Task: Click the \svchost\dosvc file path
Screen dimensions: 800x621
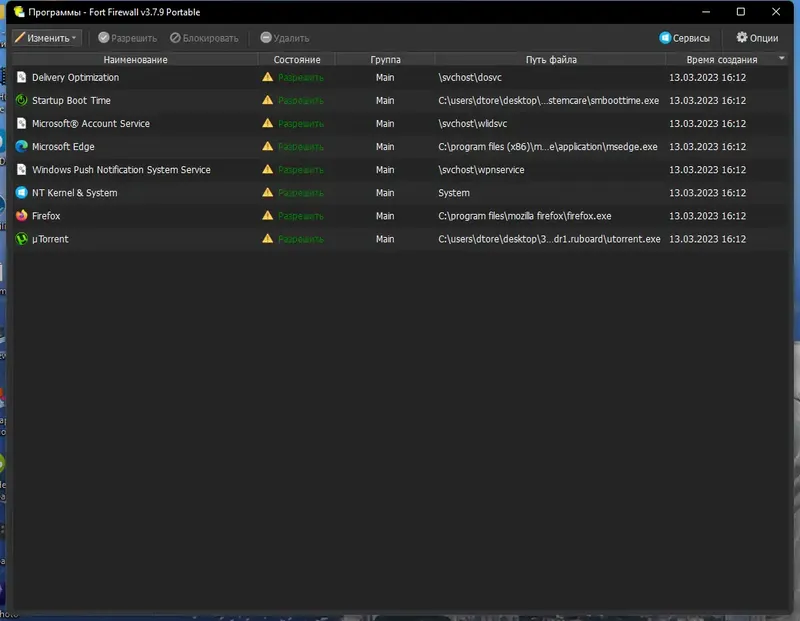Action: pos(470,78)
